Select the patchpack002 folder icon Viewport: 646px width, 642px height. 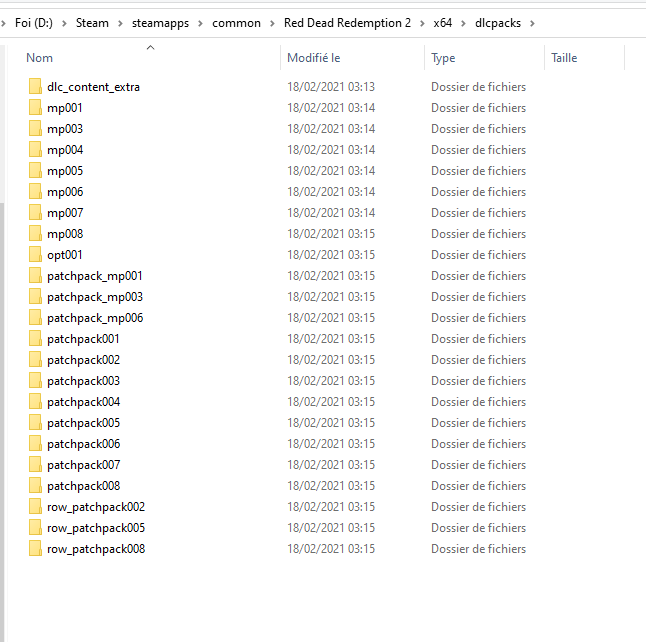35,360
